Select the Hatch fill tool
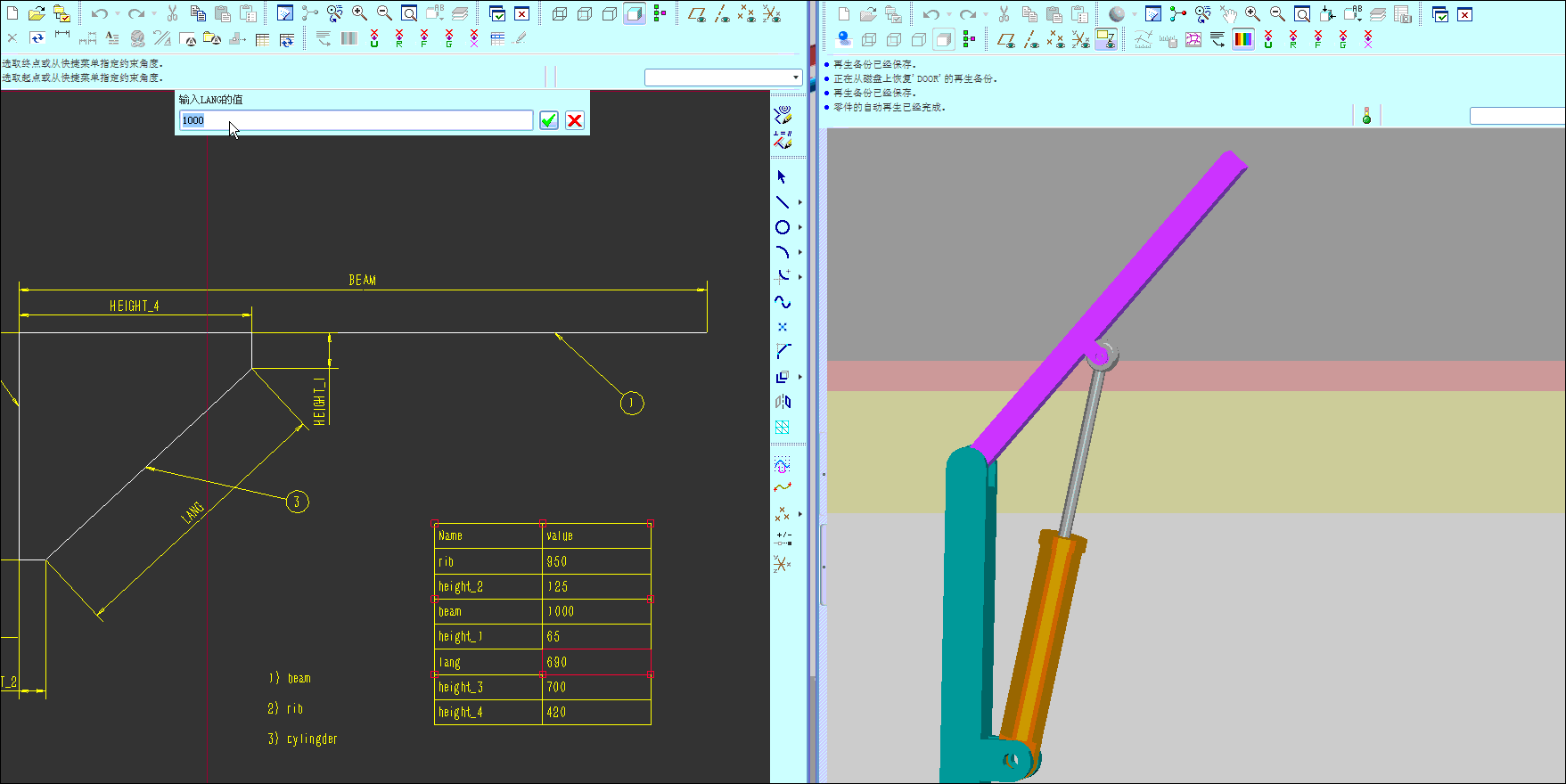The image size is (1566, 784). (x=782, y=427)
